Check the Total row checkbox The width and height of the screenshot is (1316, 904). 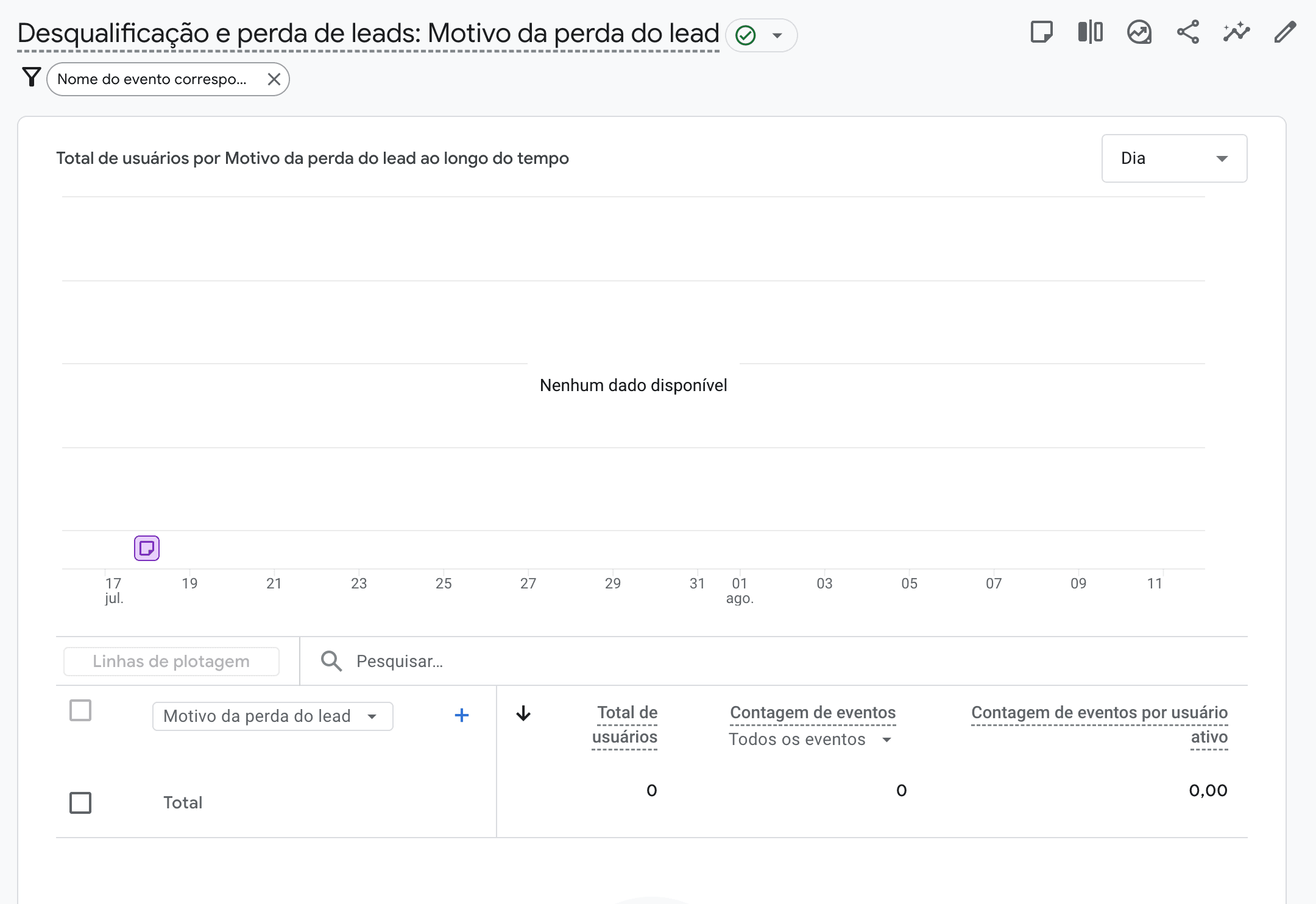[80, 803]
